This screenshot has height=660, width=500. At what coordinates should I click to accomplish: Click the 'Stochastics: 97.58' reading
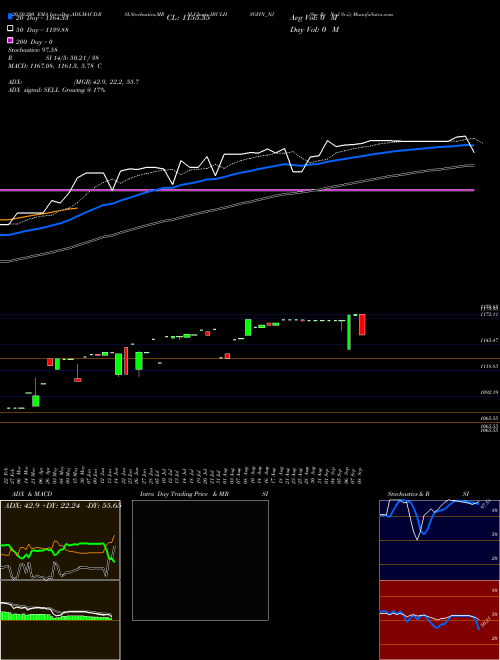(x=32, y=50)
